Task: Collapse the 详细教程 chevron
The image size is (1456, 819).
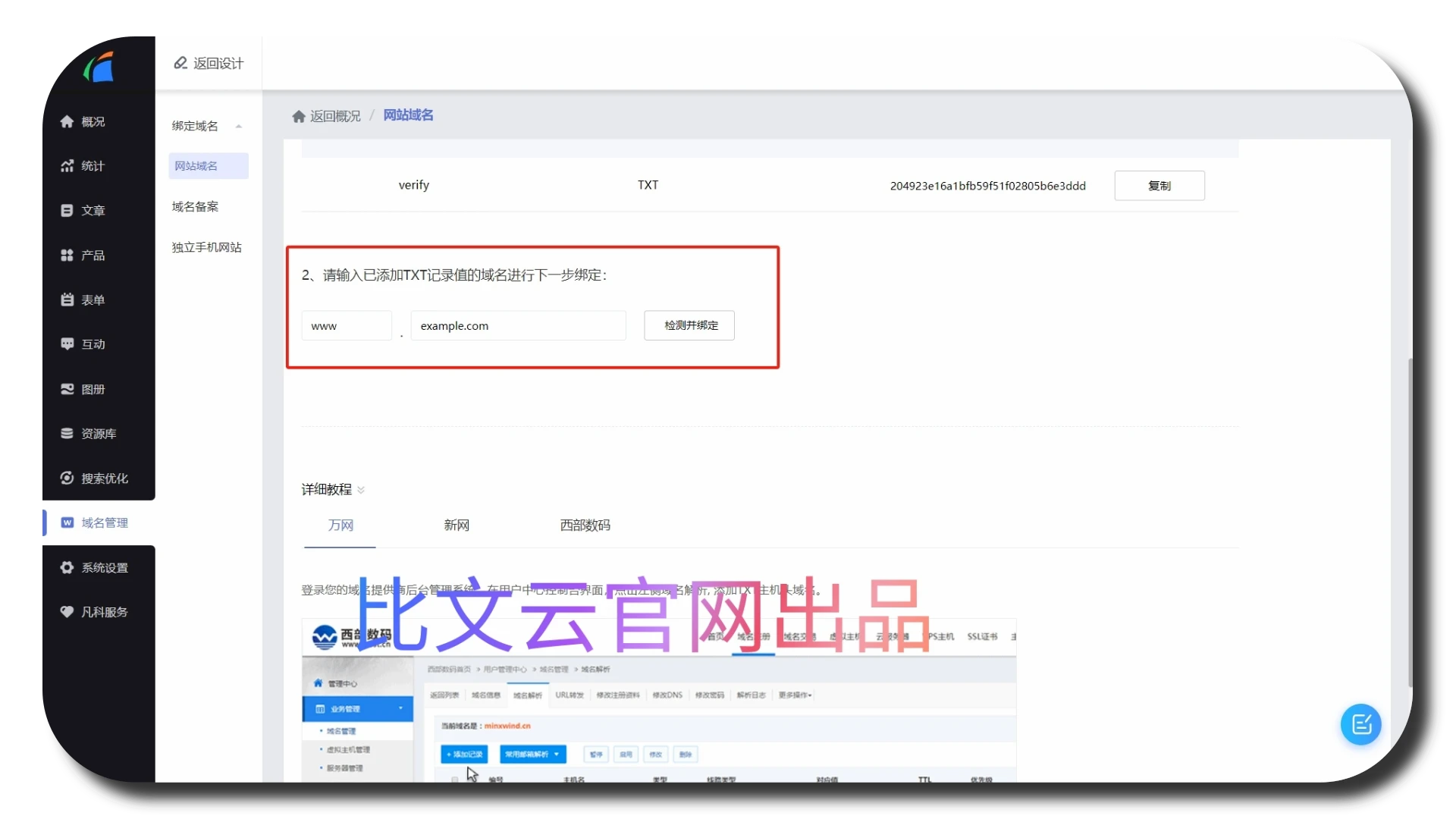Action: click(x=361, y=490)
